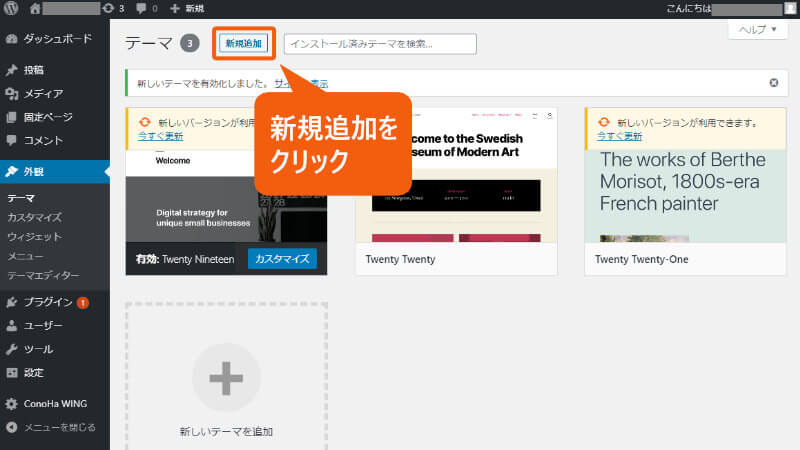Click the plus to add new theme

pos(226,378)
